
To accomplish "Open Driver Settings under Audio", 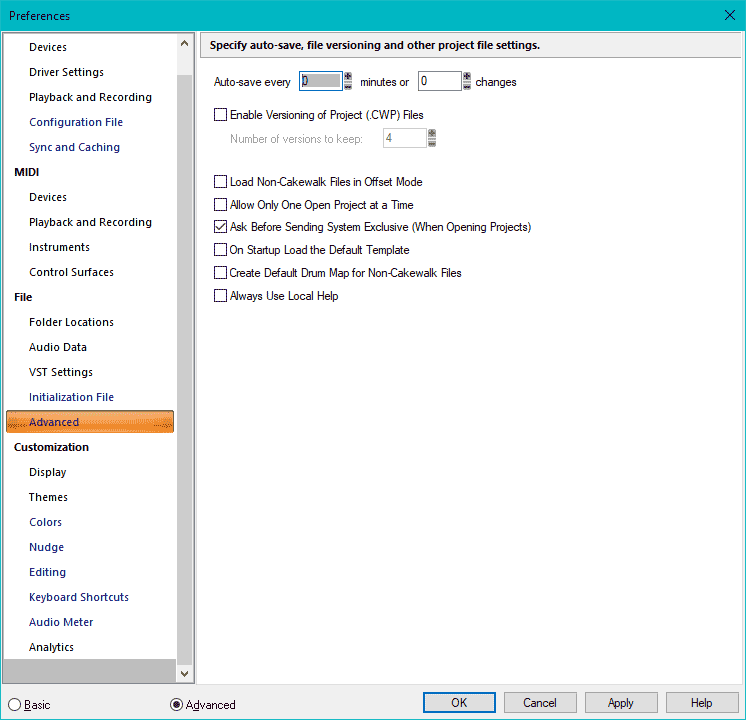I will pos(66,72).
